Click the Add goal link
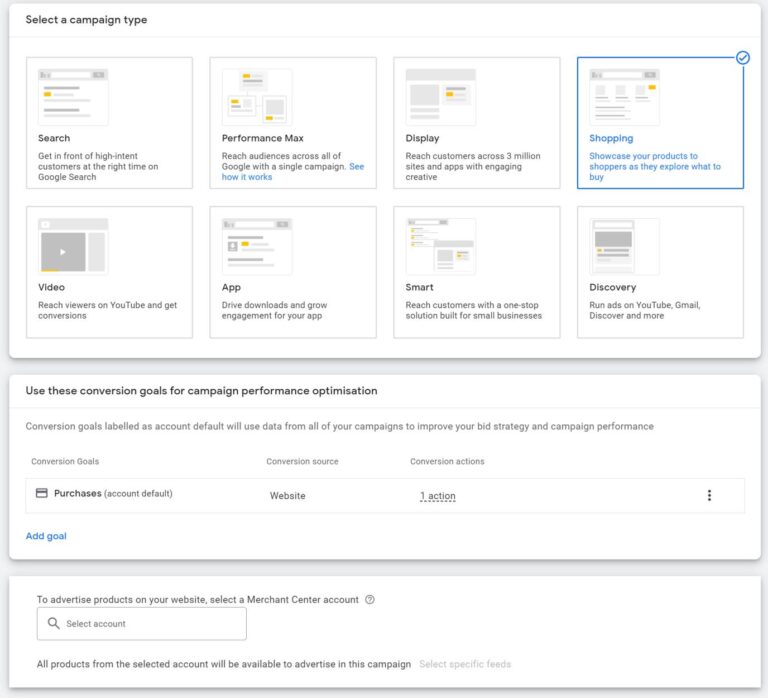The width and height of the screenshot is (768, 698). 46,536
